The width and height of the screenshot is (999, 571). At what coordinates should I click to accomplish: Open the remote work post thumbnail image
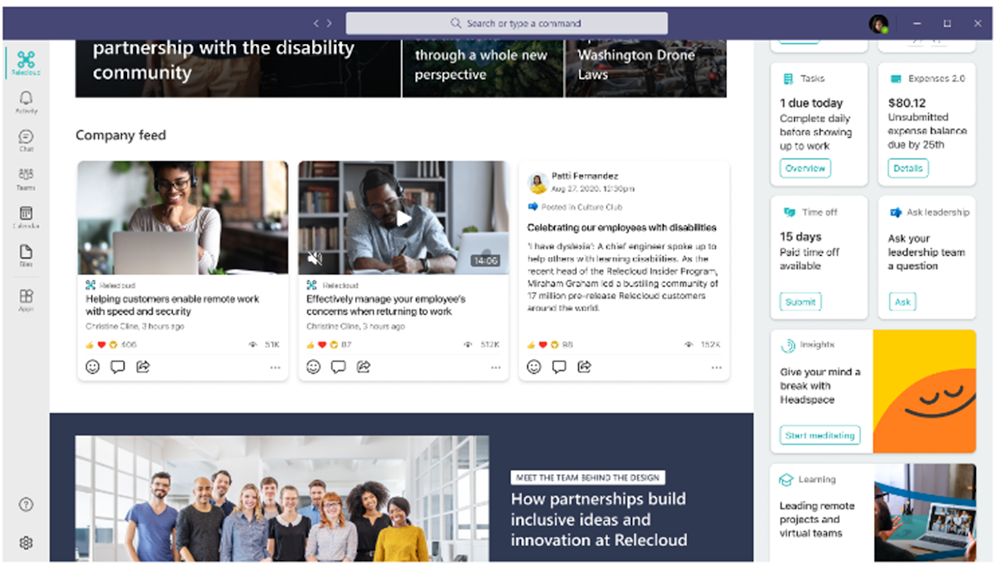click(183, 217)
